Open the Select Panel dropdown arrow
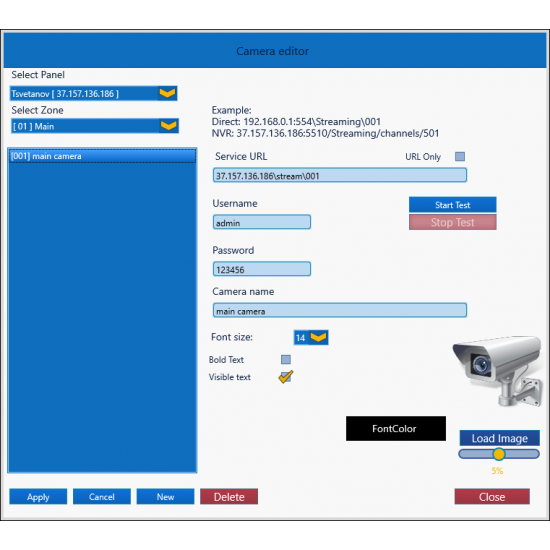Viewport: 550px width, 550px height. coord(167,93)
